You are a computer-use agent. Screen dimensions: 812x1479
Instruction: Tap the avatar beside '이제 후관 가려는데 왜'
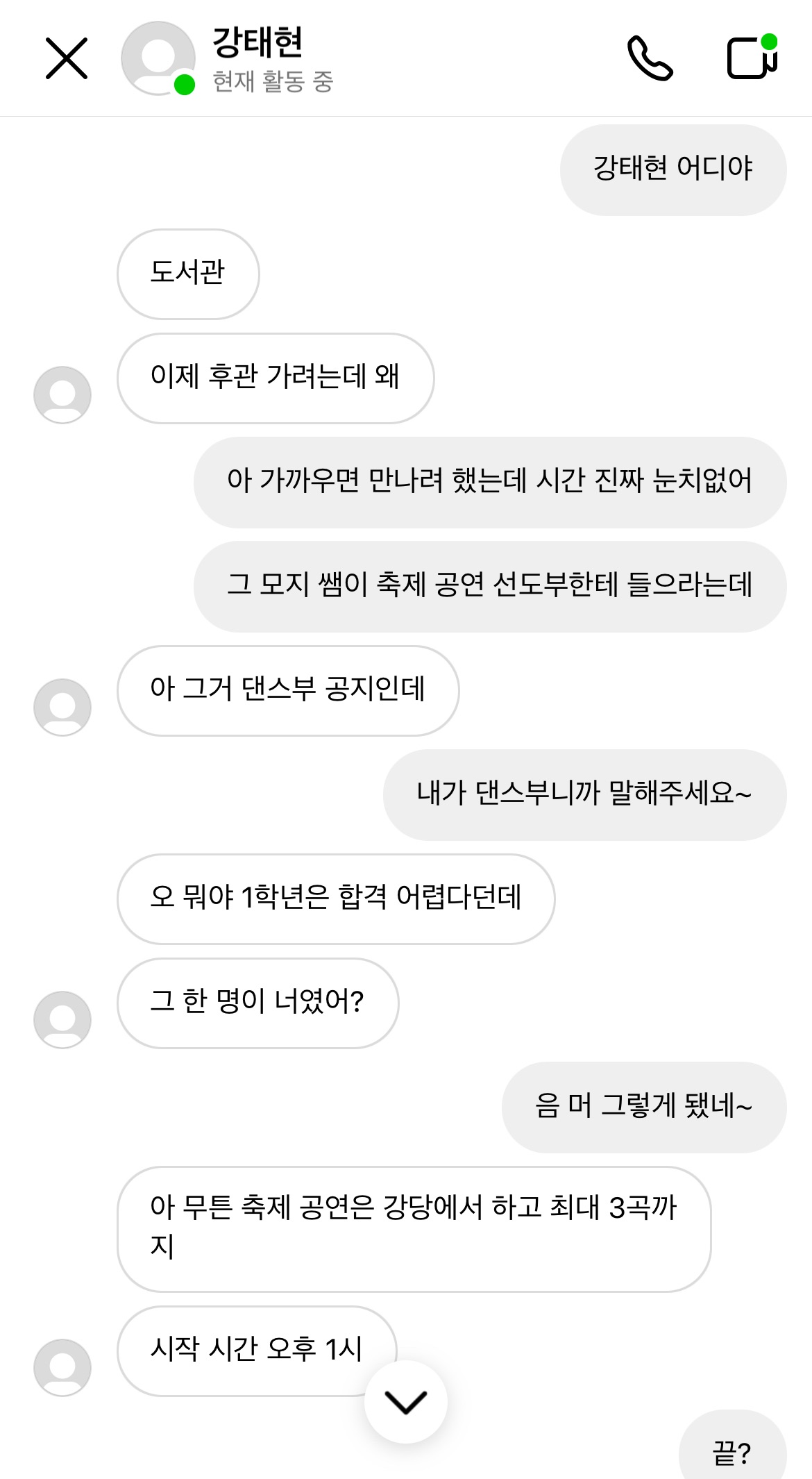62,394
